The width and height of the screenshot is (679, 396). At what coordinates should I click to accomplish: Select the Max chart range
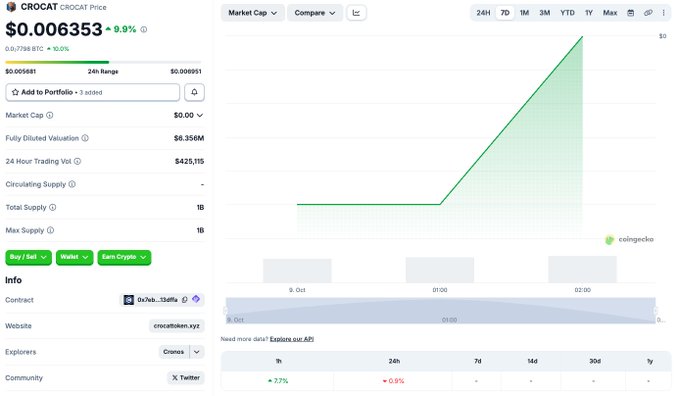tap(610, 13)
